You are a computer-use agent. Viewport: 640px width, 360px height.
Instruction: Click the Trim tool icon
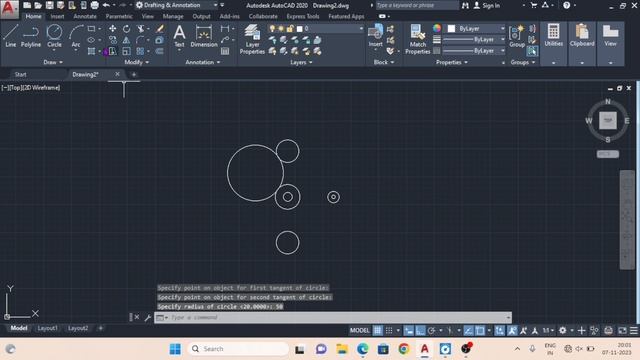[x=141, y=29]
